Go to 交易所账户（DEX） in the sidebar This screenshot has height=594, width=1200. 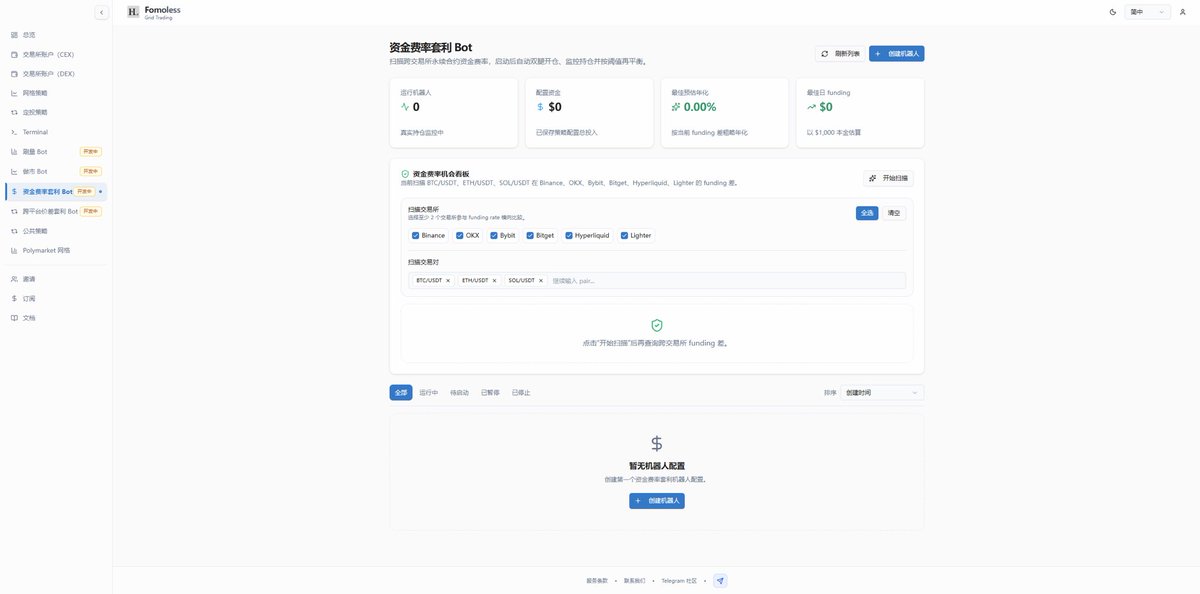[55, 74]
